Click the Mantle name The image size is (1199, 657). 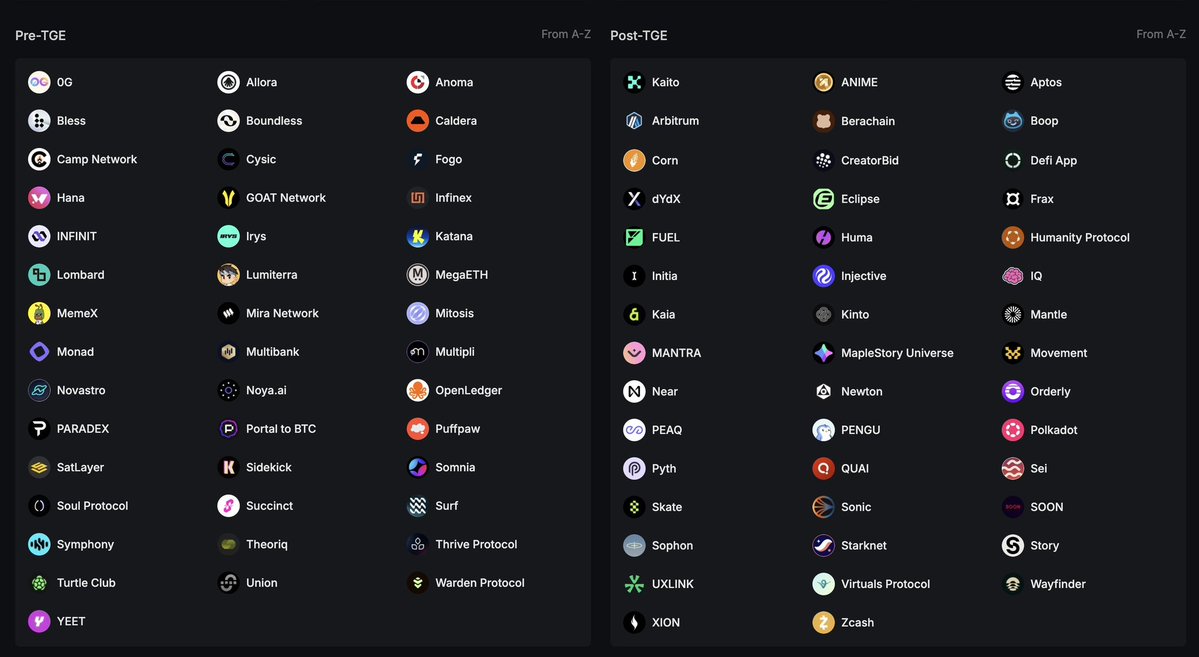point(1048,314)
